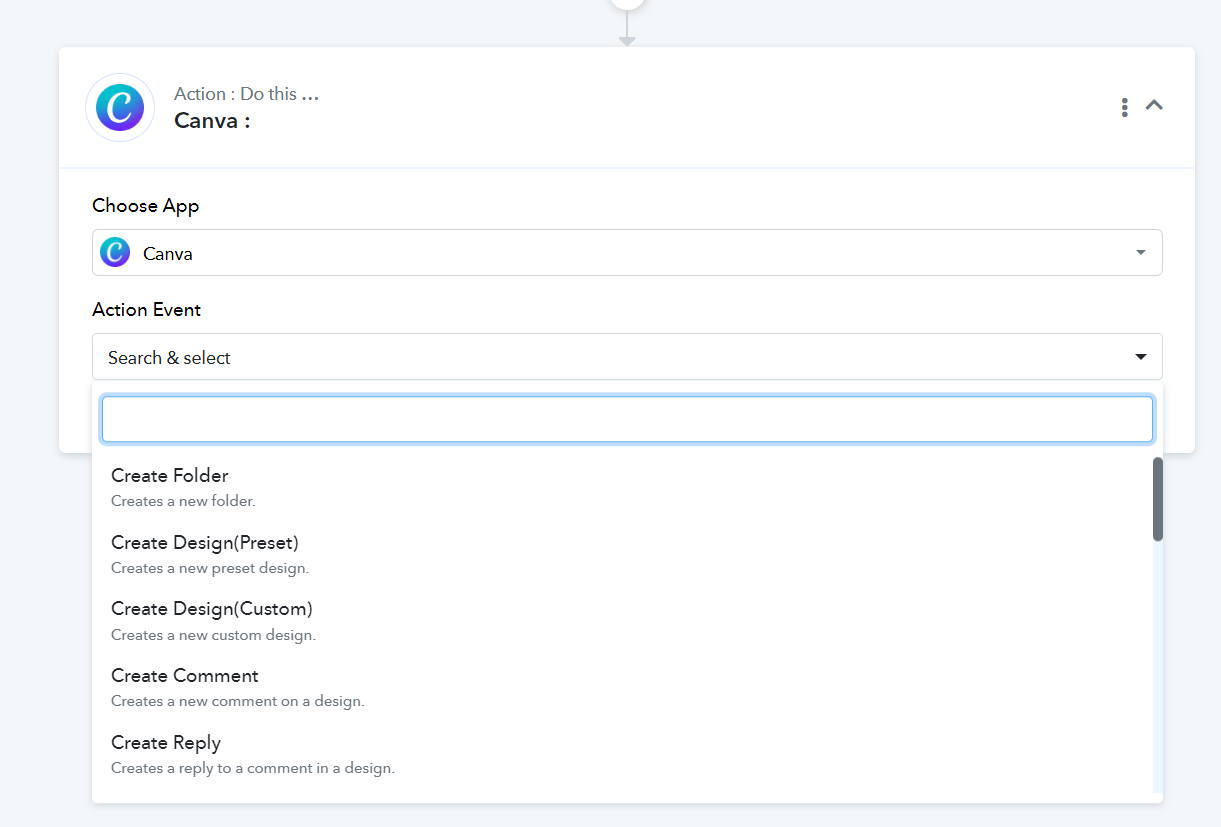Open the Choose App dropdown field
Screen dimensions: 1221x827
(x=626, y=253)
